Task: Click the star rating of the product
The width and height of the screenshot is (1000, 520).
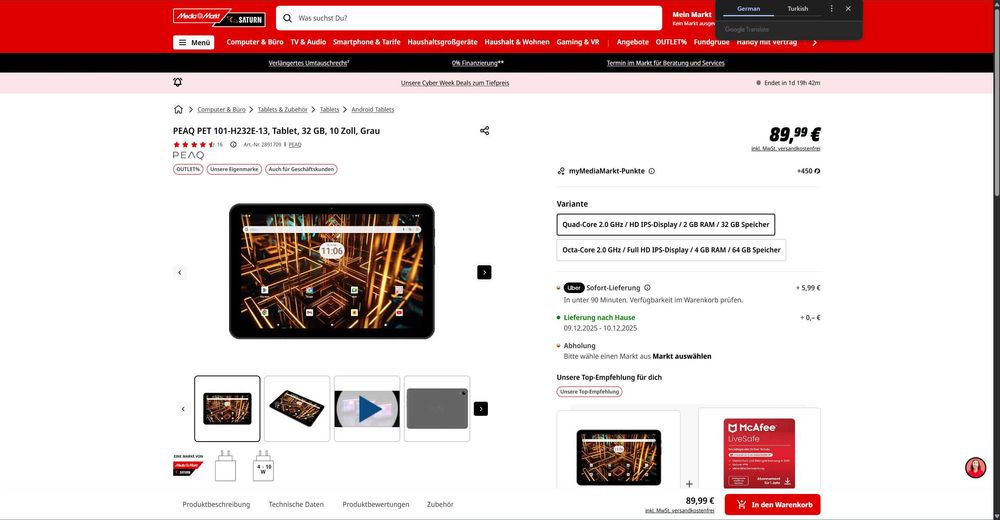Action: coord(194,145)
